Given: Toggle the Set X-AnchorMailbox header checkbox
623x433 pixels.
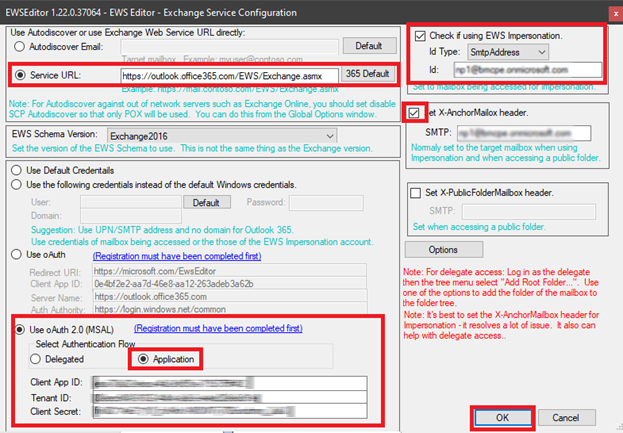Looking at the screenshot, I should pos(415,113).
